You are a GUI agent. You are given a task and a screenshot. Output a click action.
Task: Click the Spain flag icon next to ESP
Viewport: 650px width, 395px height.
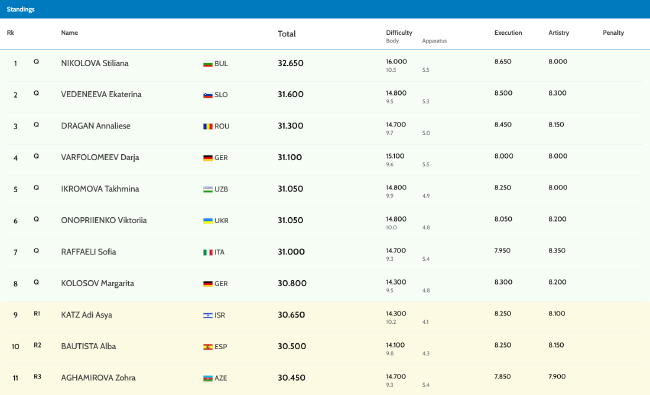[208, 347]
